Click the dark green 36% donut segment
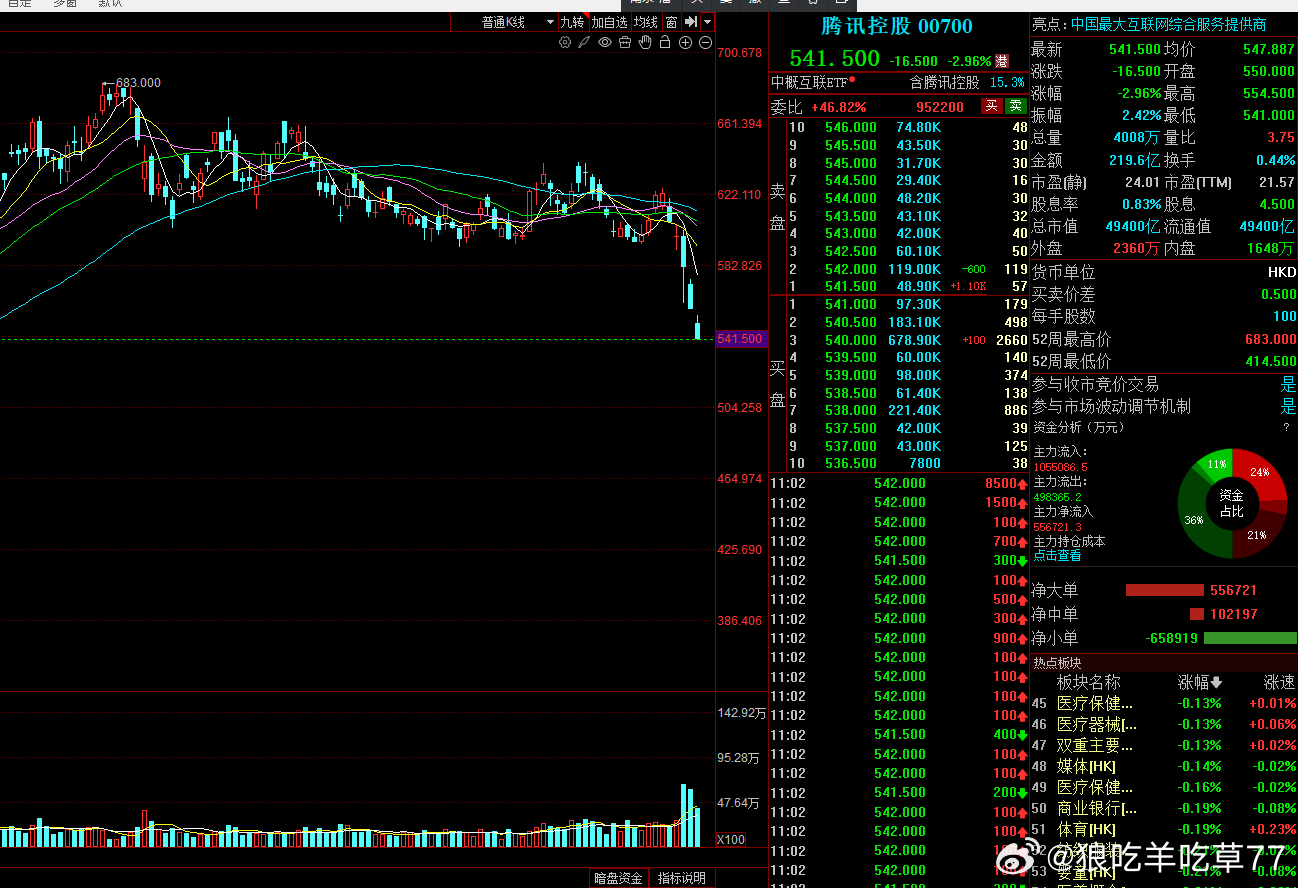 point(1196,521)
